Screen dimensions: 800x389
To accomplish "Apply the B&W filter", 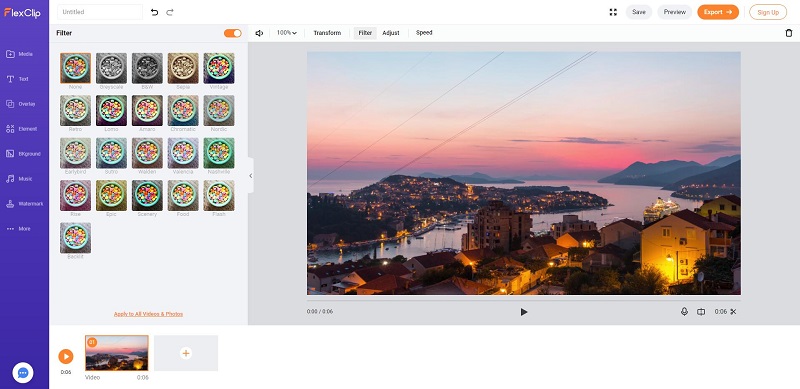I will 147,68.
